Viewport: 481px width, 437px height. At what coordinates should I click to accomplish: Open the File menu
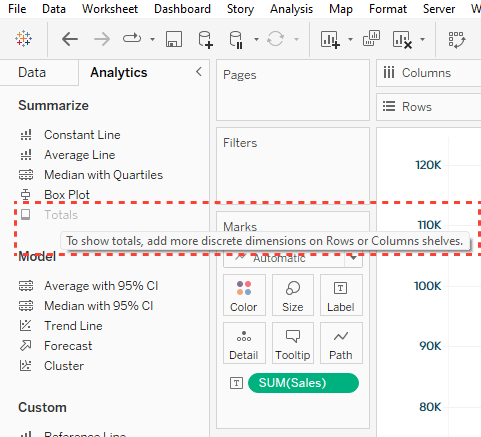click(x=17, y=9)
